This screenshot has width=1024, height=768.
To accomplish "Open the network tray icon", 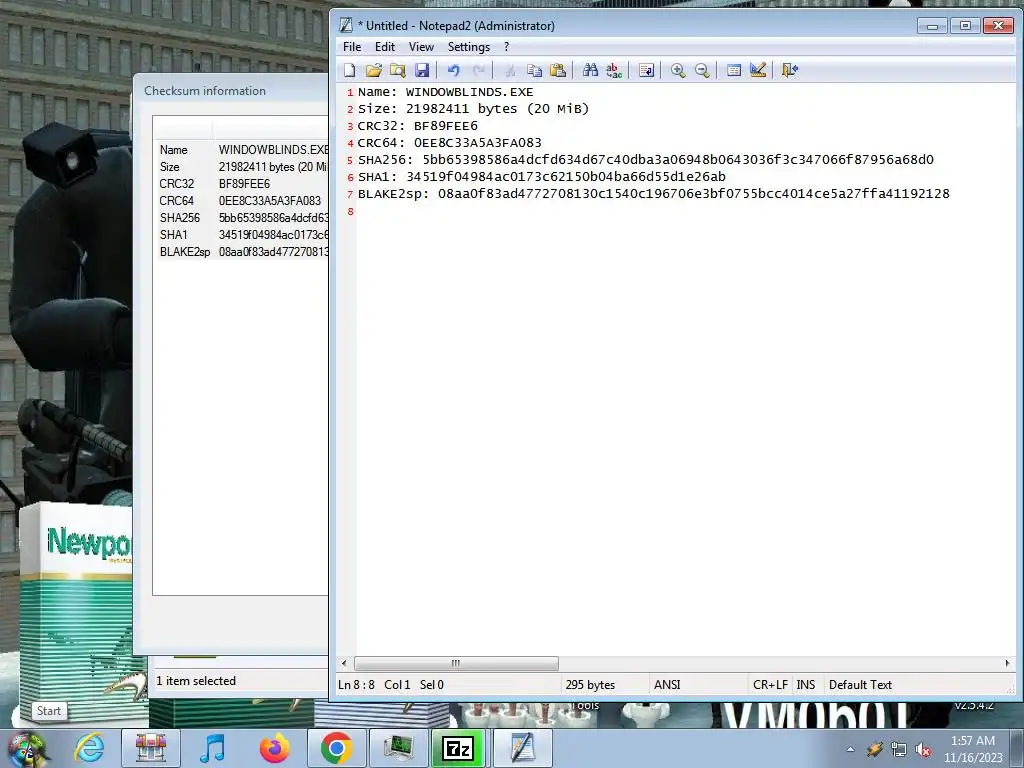I will (x=899, y=750).
